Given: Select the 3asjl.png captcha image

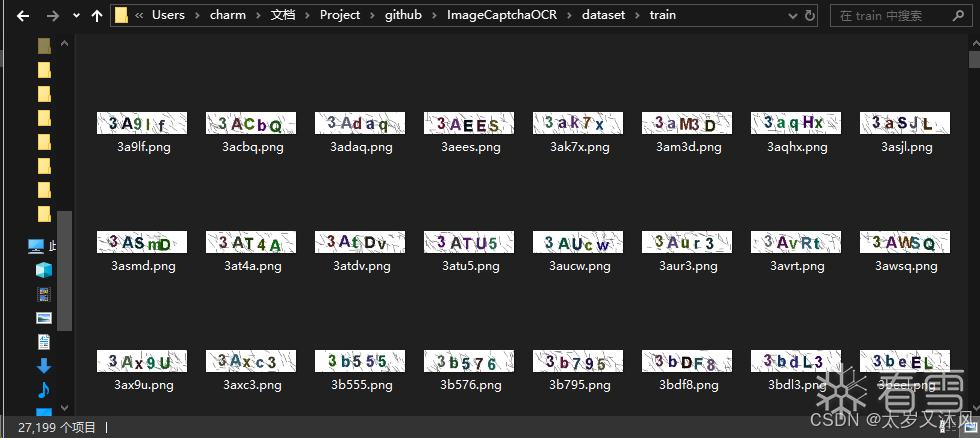Looking at the screenshot, I should click(x=905, y=123).
